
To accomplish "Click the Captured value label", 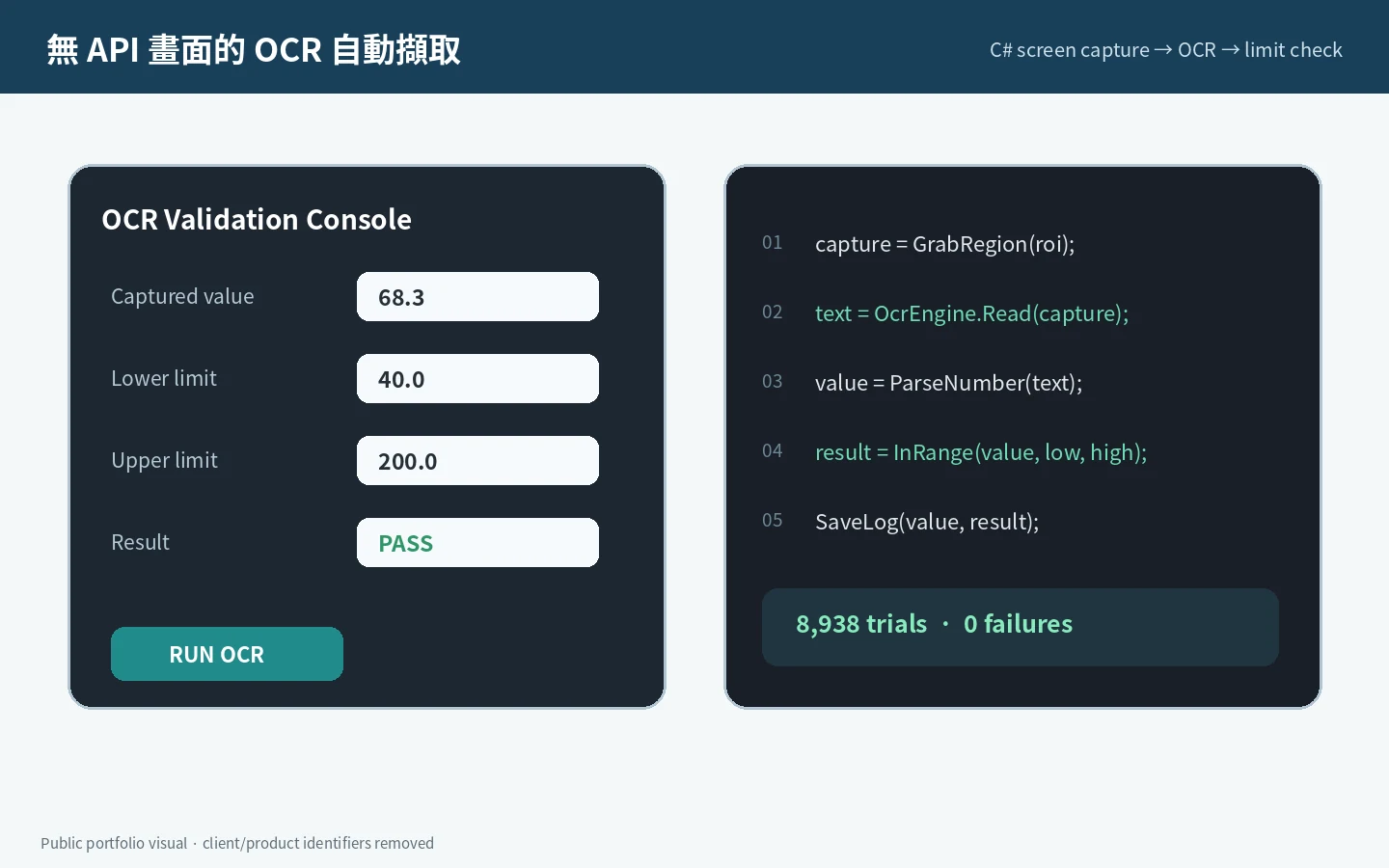I will pyautogui.click(x=182, y=297).
